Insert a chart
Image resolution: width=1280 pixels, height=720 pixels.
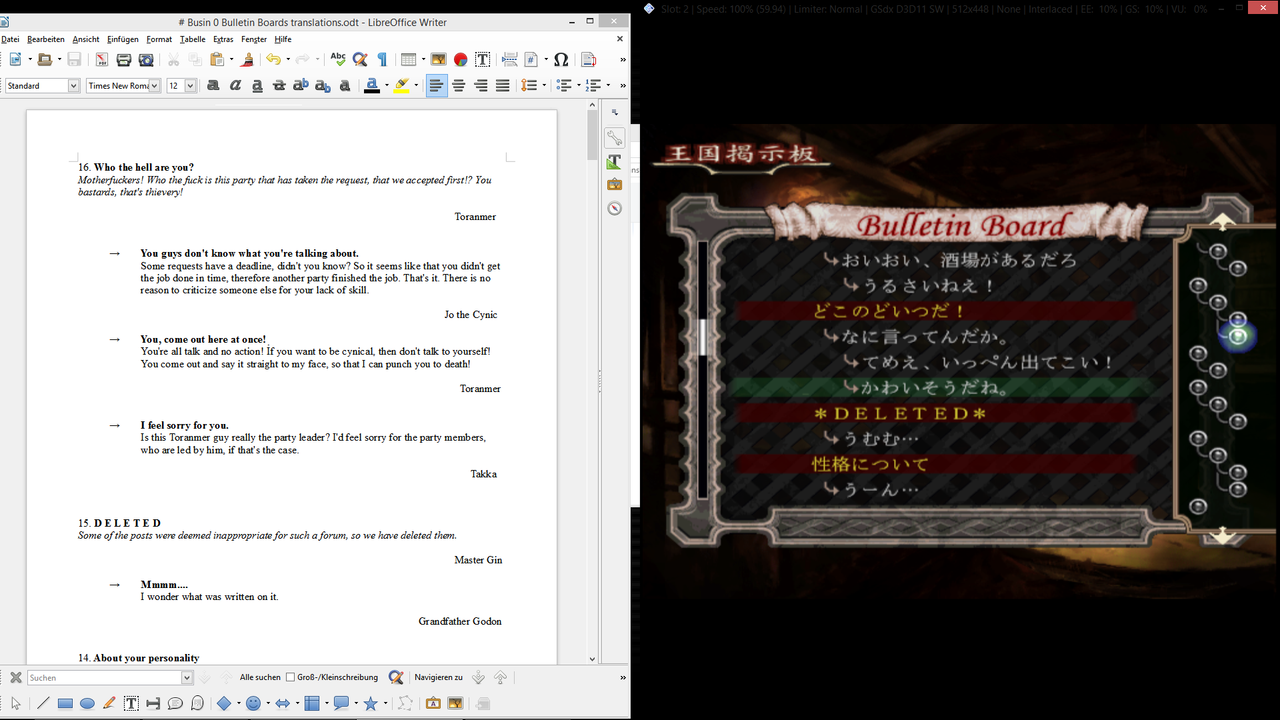(460, 60)
